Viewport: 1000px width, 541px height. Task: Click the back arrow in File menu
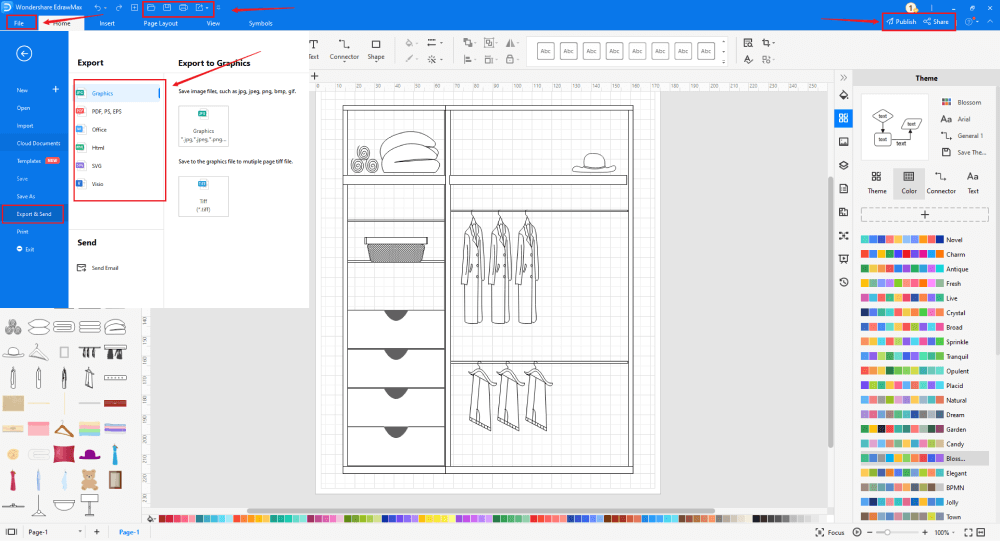pos(24,54)
